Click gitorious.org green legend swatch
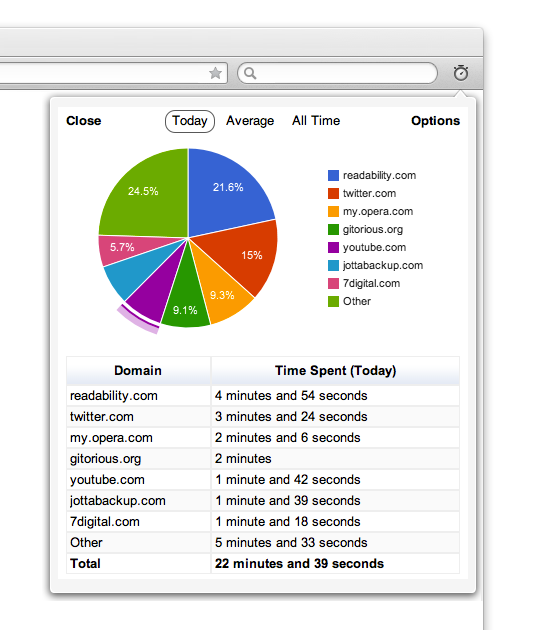This screenshot has width=550, height=630. (333, 229)
